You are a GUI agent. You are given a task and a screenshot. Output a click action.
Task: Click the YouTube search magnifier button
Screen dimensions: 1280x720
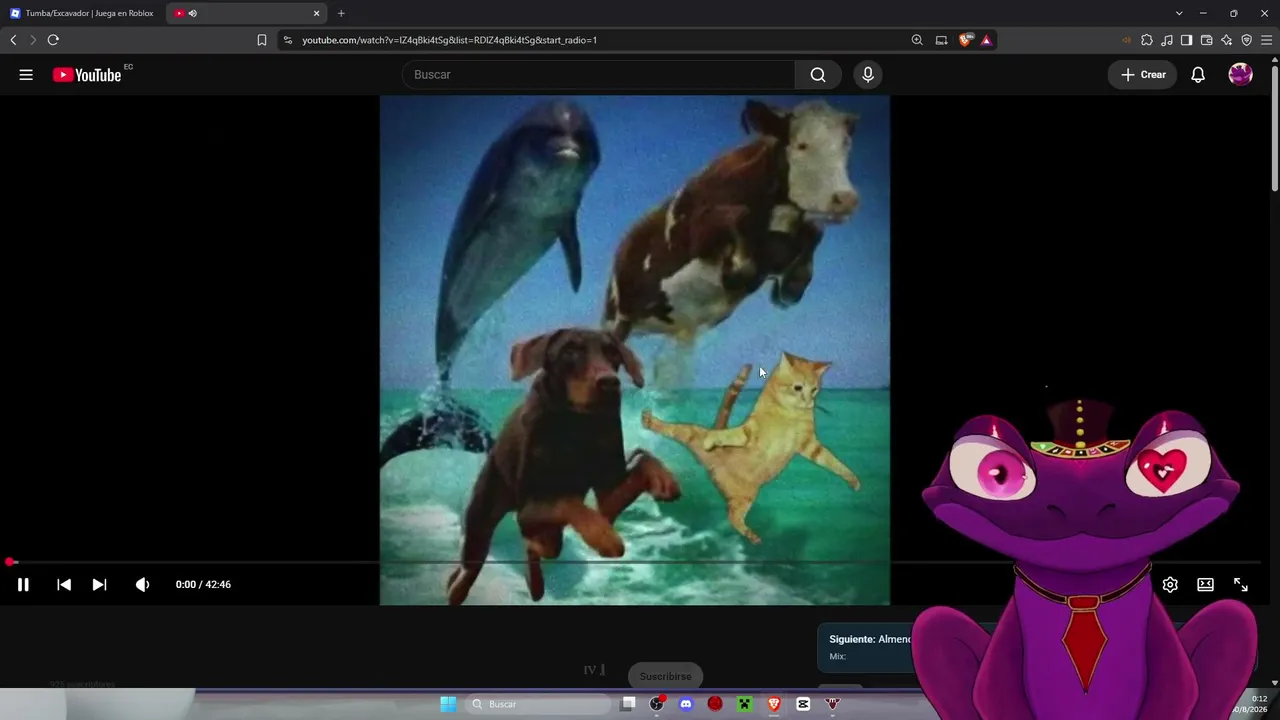[818, 75]
